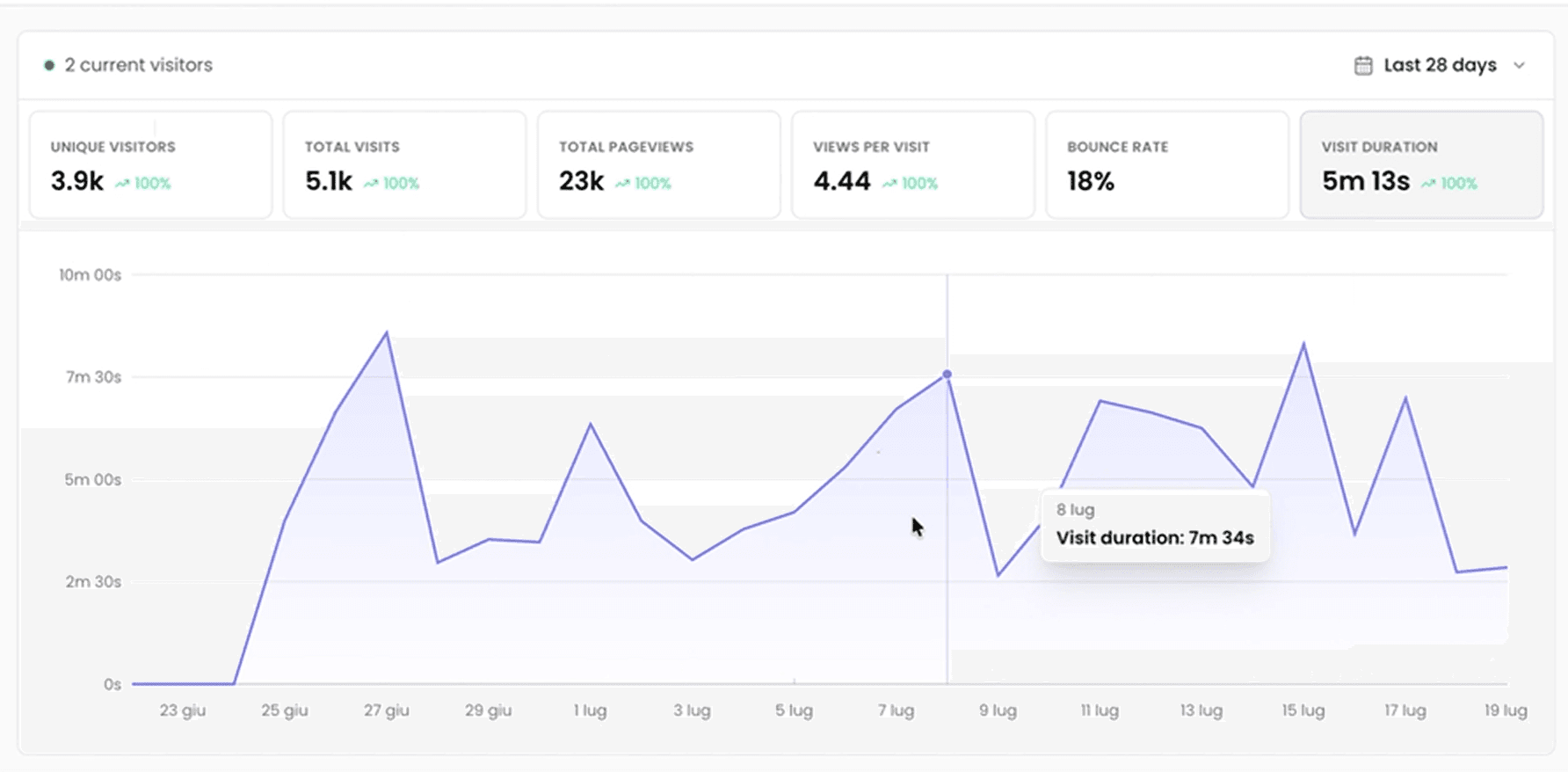Click the '9 lug' x-axis date label

click(998, 710)
